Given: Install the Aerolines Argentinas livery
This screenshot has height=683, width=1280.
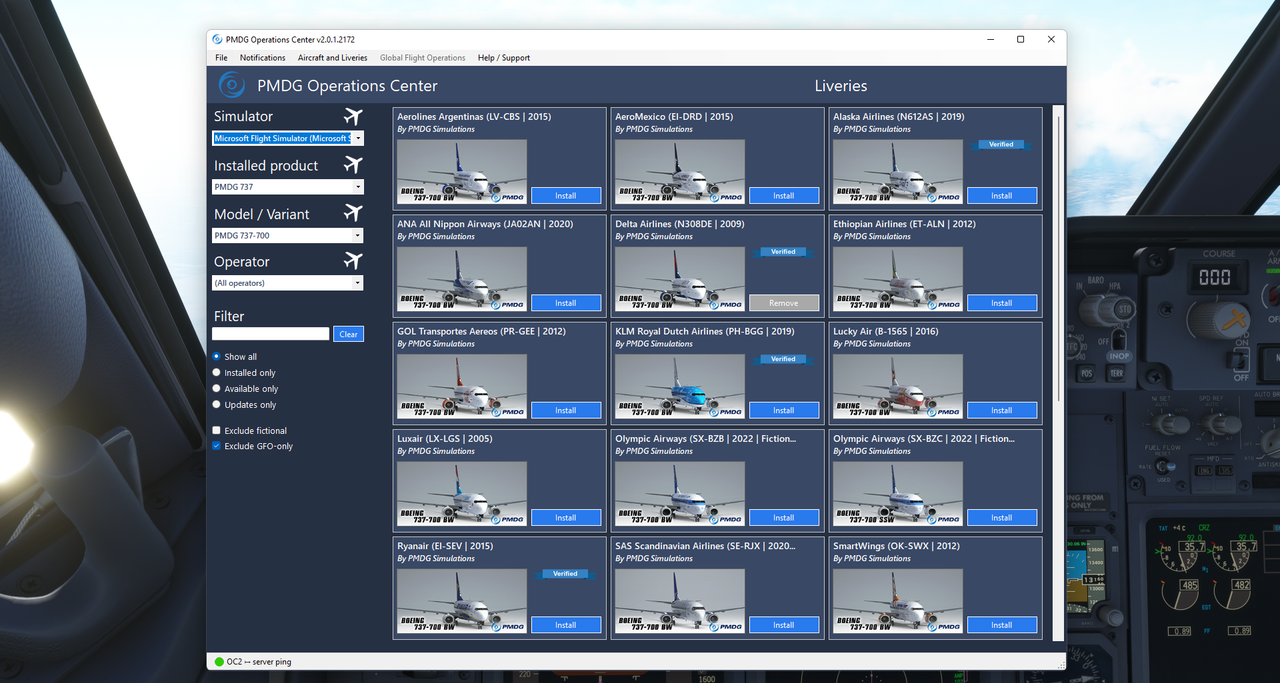Looking at the screenshot, I should pyautogui.click(x=566, y=196).
